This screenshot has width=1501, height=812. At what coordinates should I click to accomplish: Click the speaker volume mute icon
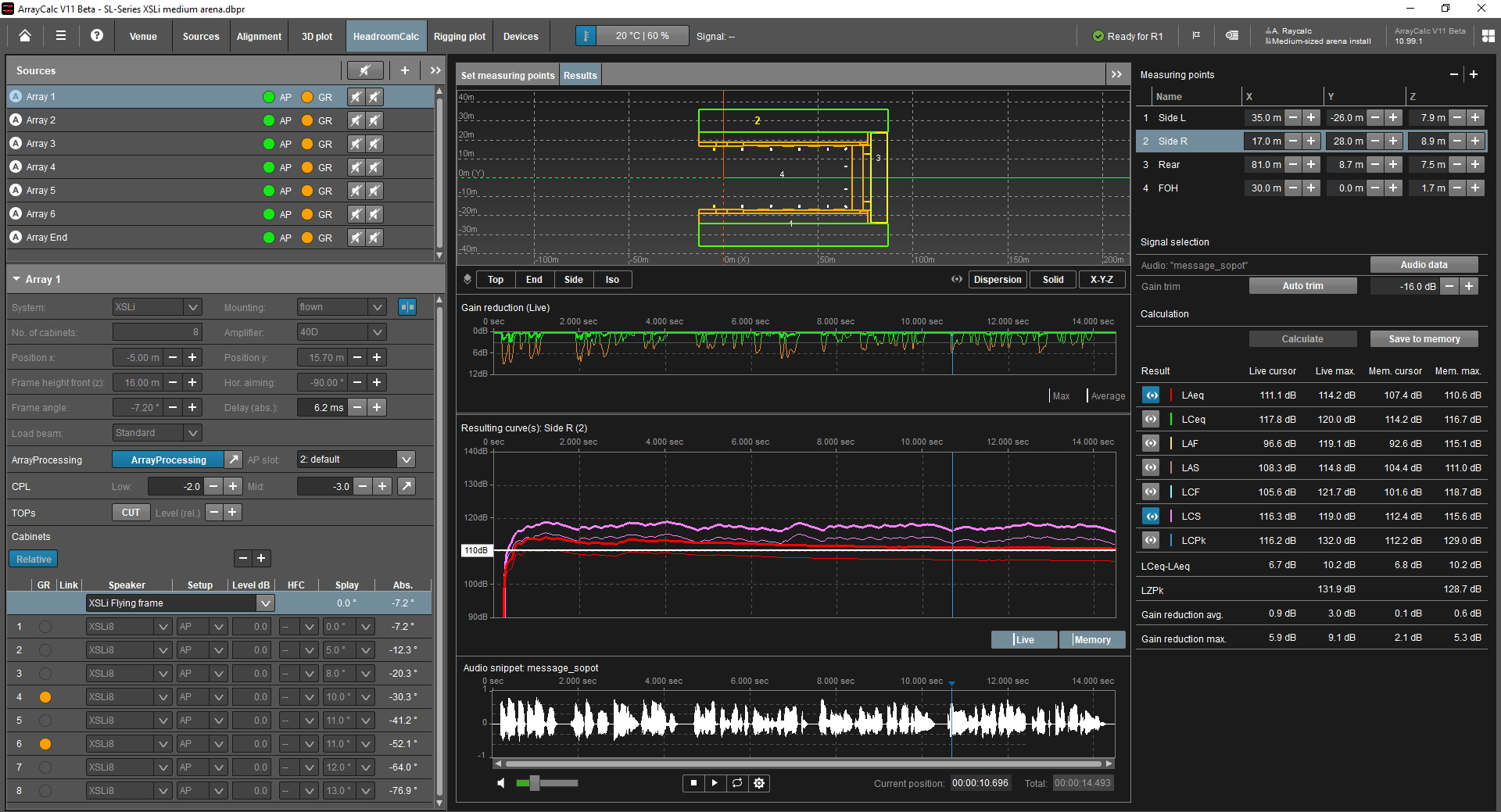tap(501, 783)
